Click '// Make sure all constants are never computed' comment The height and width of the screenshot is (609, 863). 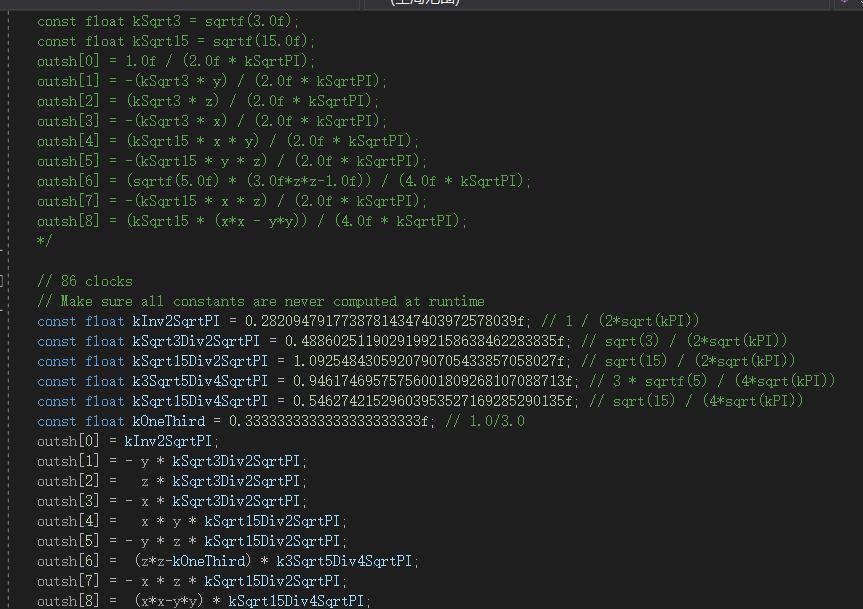[261, 301]
